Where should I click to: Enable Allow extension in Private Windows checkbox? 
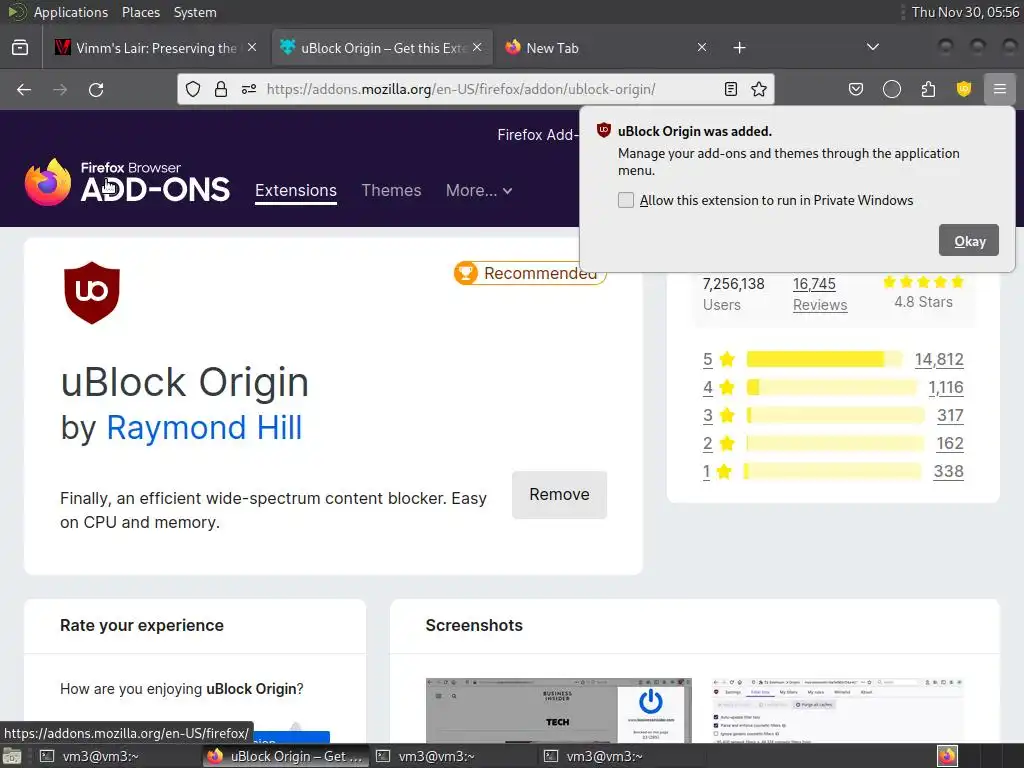click(626, 200)
